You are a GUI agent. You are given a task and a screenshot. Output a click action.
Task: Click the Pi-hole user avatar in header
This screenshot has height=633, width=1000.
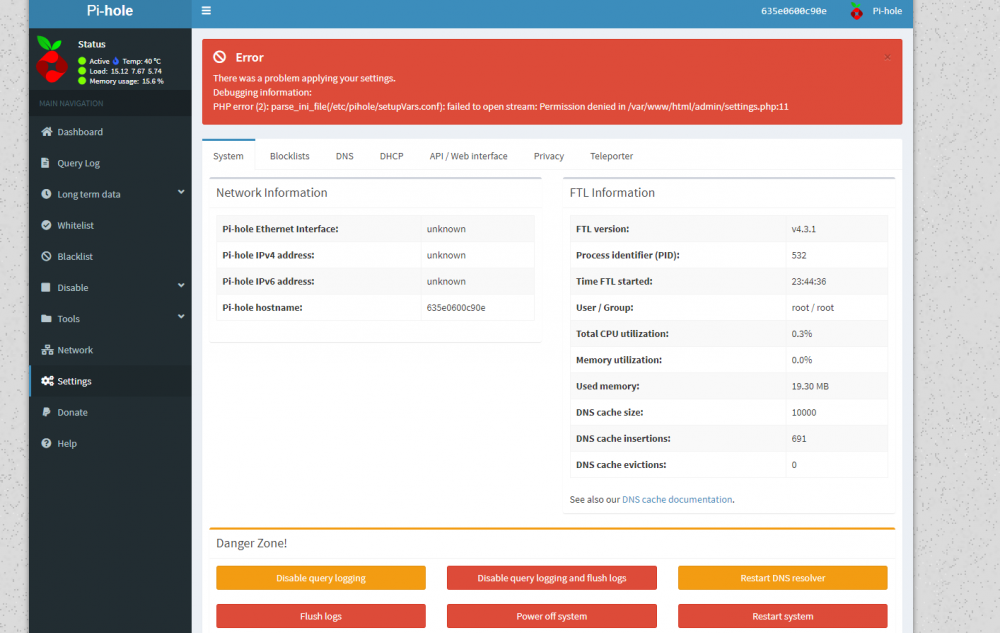point(857,11)
